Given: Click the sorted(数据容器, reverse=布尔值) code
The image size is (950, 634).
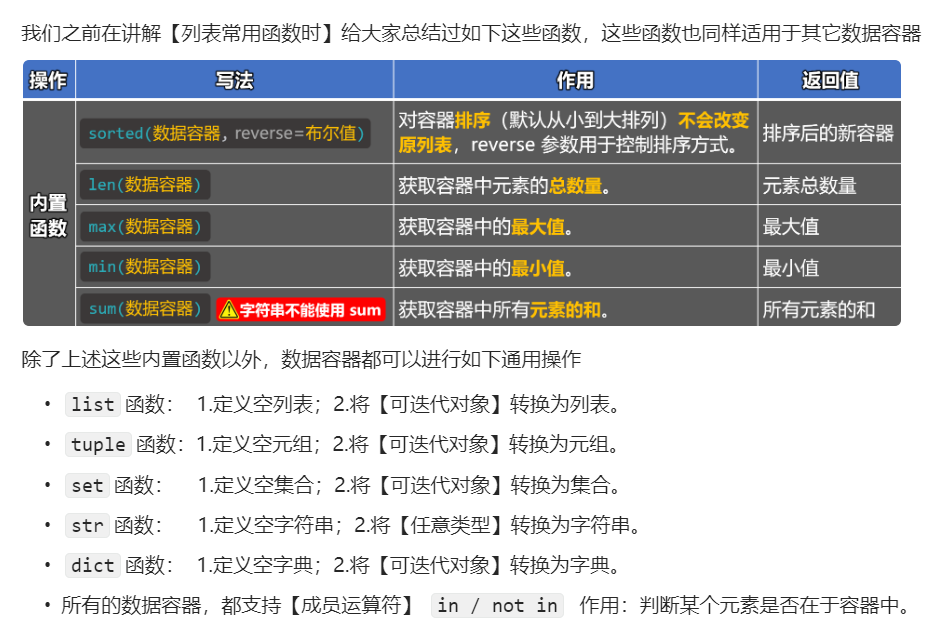Looking at the screenshot, I should point(225,133).
